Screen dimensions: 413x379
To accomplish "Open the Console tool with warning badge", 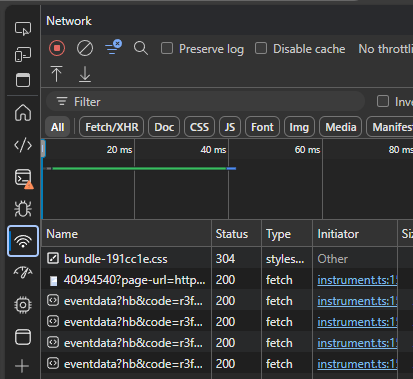I will click(23, 178).
